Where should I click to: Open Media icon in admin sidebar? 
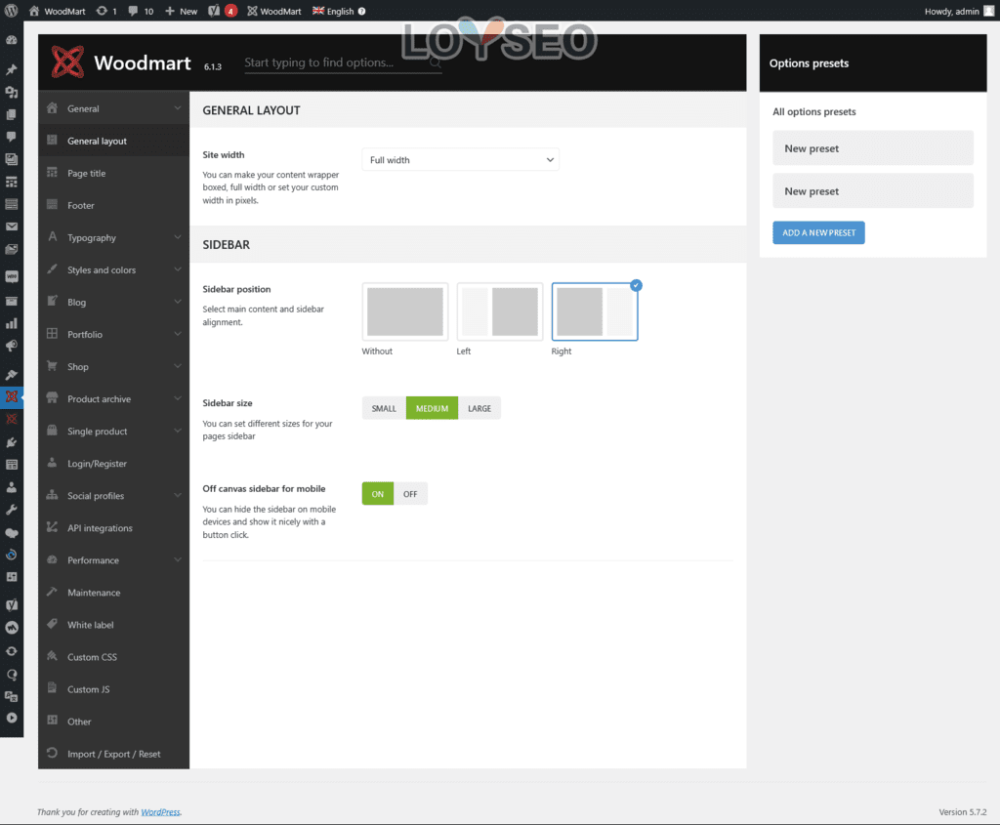pos(11,92)
